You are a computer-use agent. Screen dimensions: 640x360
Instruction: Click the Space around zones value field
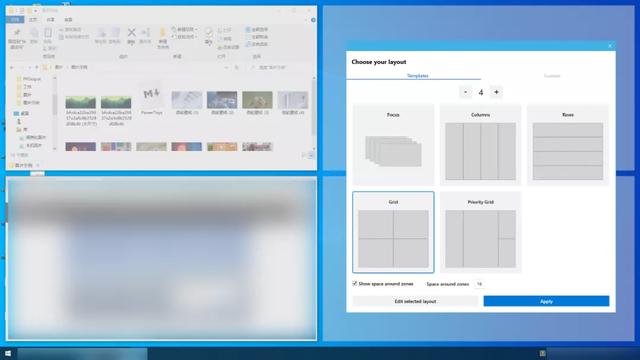[480, 284]
